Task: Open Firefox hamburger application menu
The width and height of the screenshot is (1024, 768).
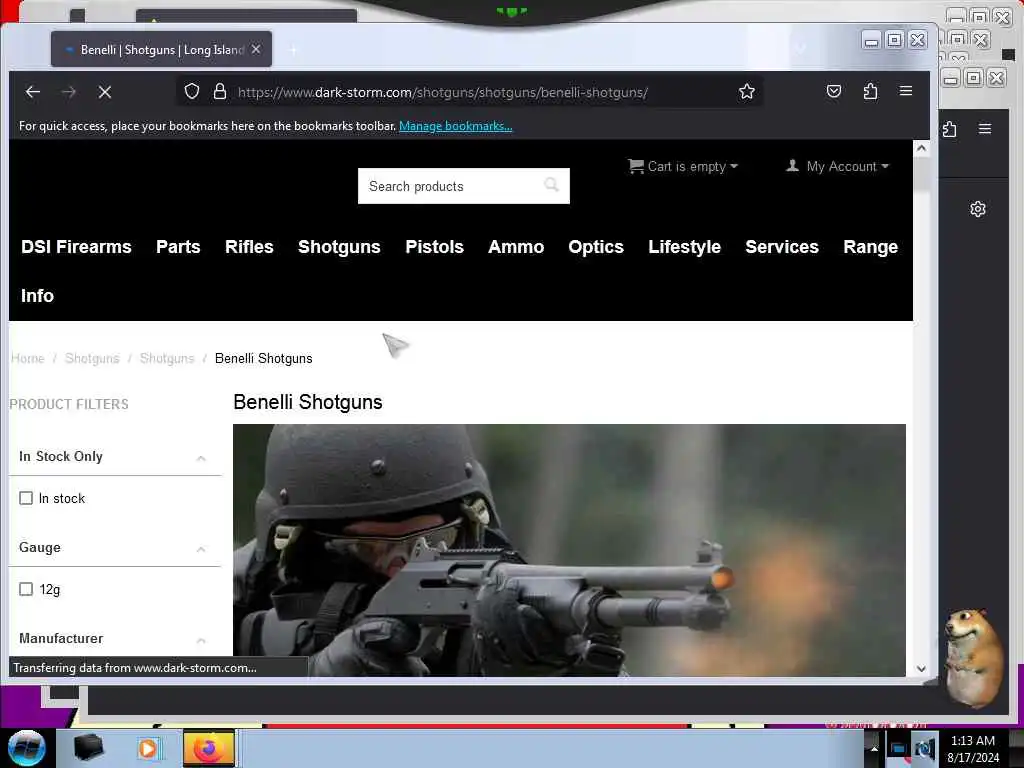Action: click(x=906, y=91)
